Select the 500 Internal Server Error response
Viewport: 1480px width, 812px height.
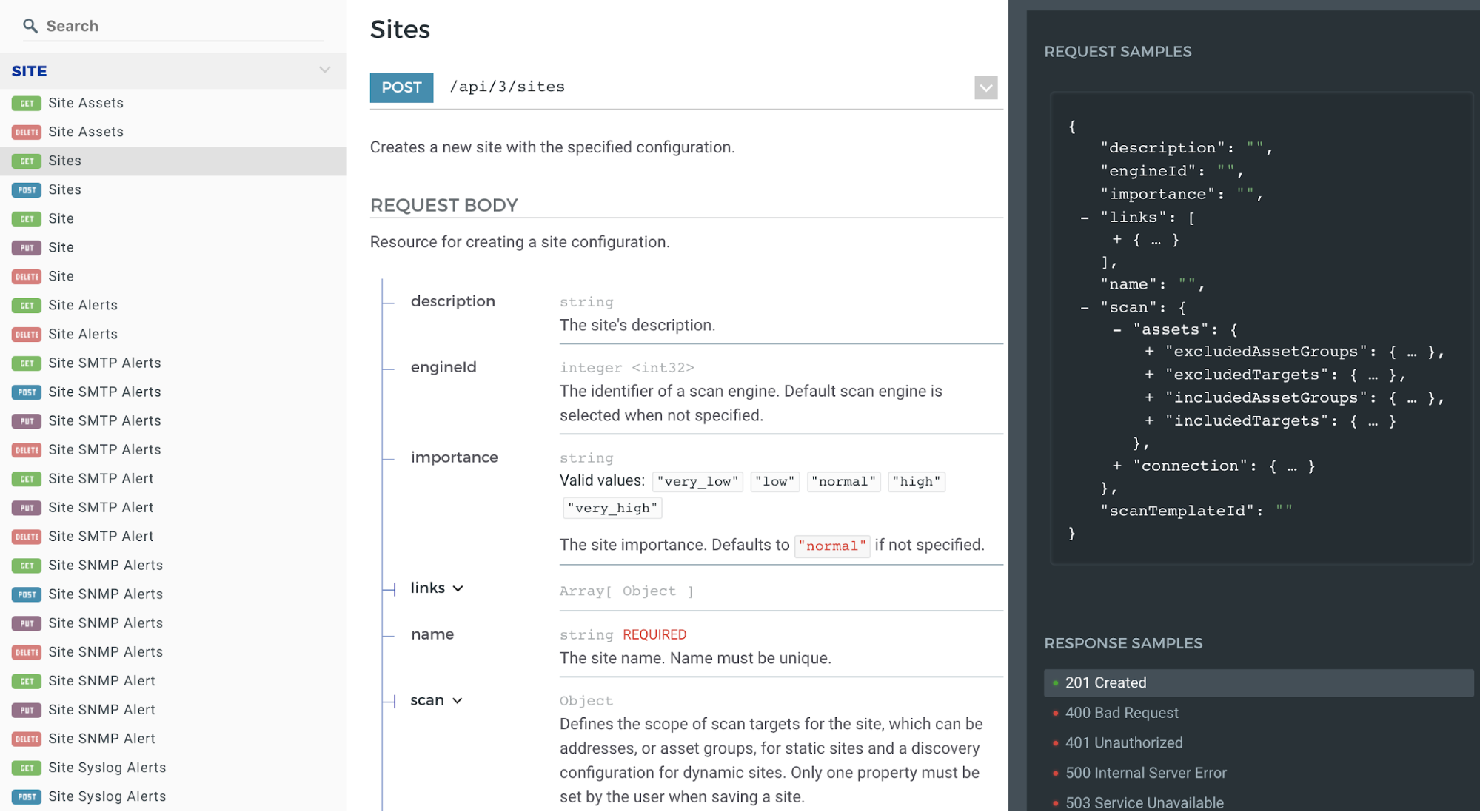(x=1145, y=773)
